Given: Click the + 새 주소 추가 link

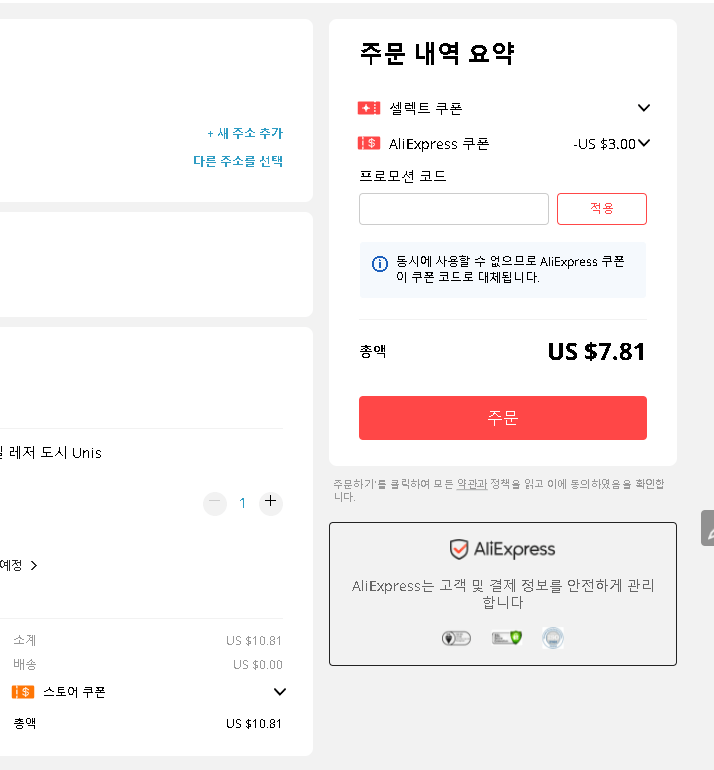Looking at the screenshot, I should click(245, 133).
